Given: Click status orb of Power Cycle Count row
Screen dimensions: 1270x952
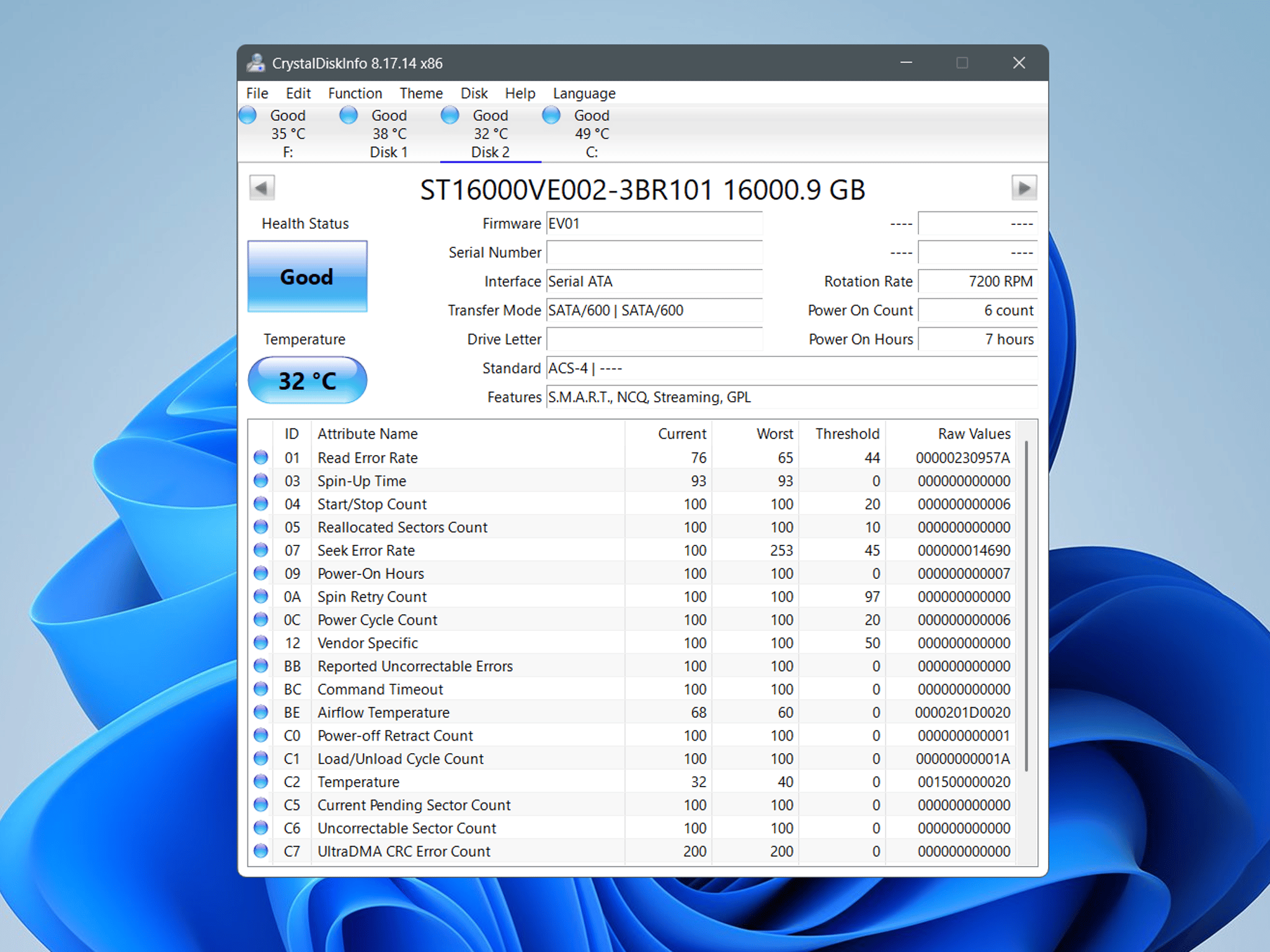Looking at the screenshot, I should [x=261, y=619].
